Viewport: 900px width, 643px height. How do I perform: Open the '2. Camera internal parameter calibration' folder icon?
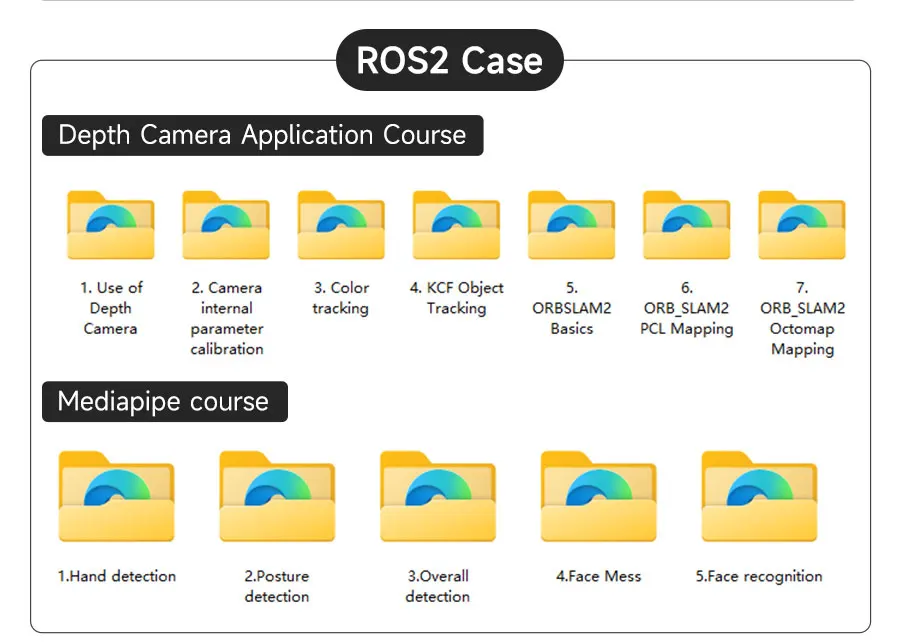tap(226, 225)
